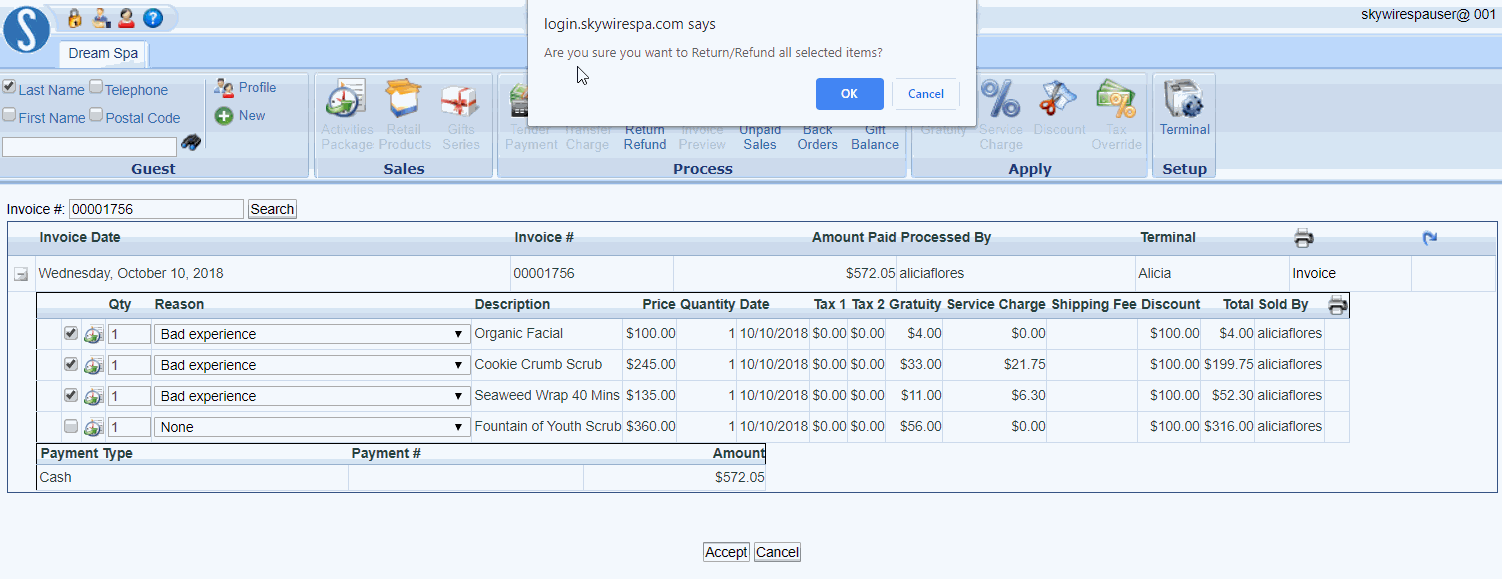The image size is (1502, 579).
Task: Enable the Telephone search checkbox
Action: point(96,88)
